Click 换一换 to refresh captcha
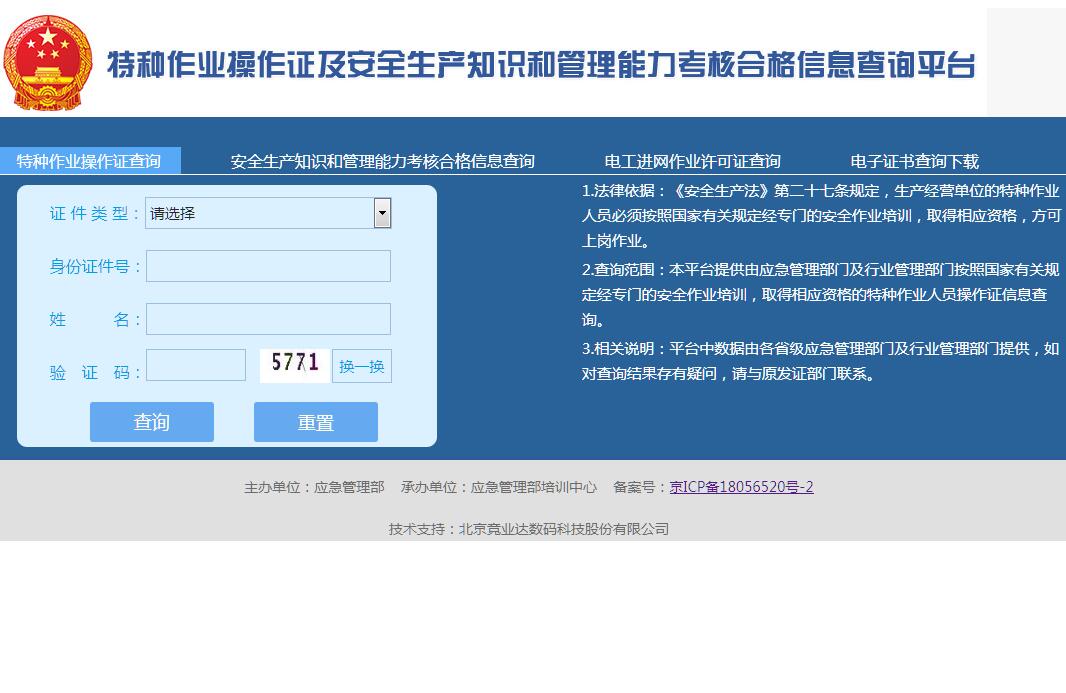Image resolution: width=1066 pixels, height=693 pixels. [x=361, y=366]
